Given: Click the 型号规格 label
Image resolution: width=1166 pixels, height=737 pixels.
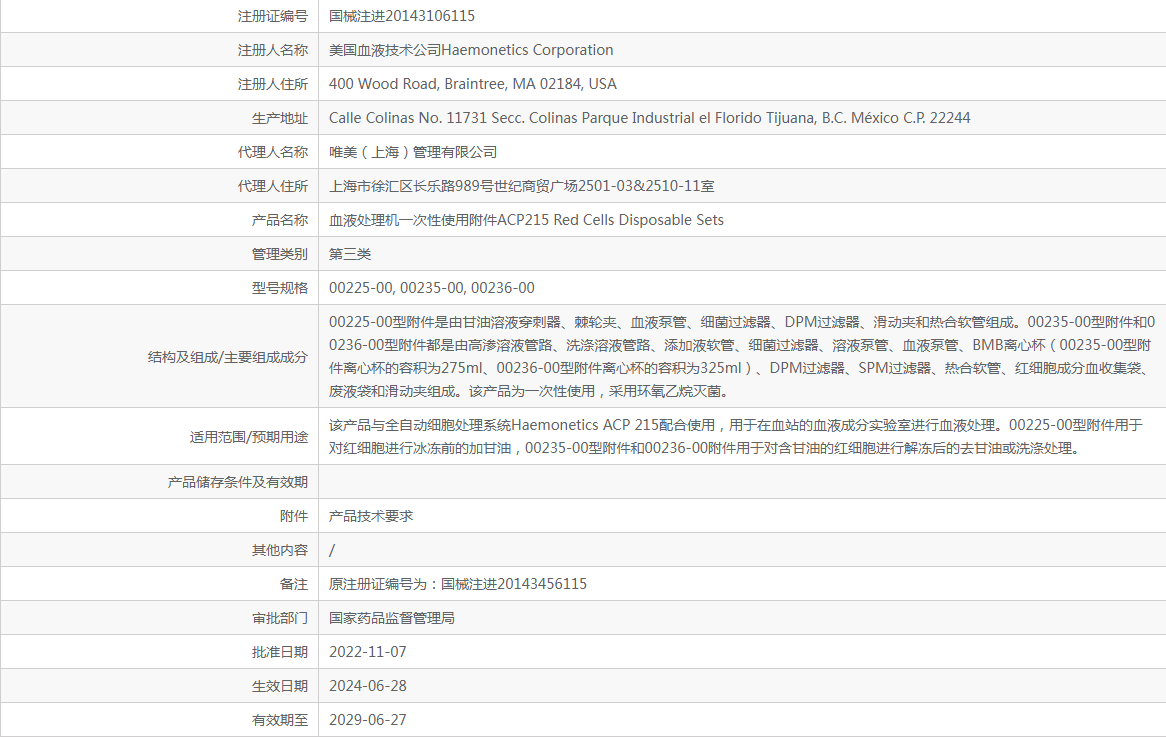Looking at the screenshot, I should 280,289.
